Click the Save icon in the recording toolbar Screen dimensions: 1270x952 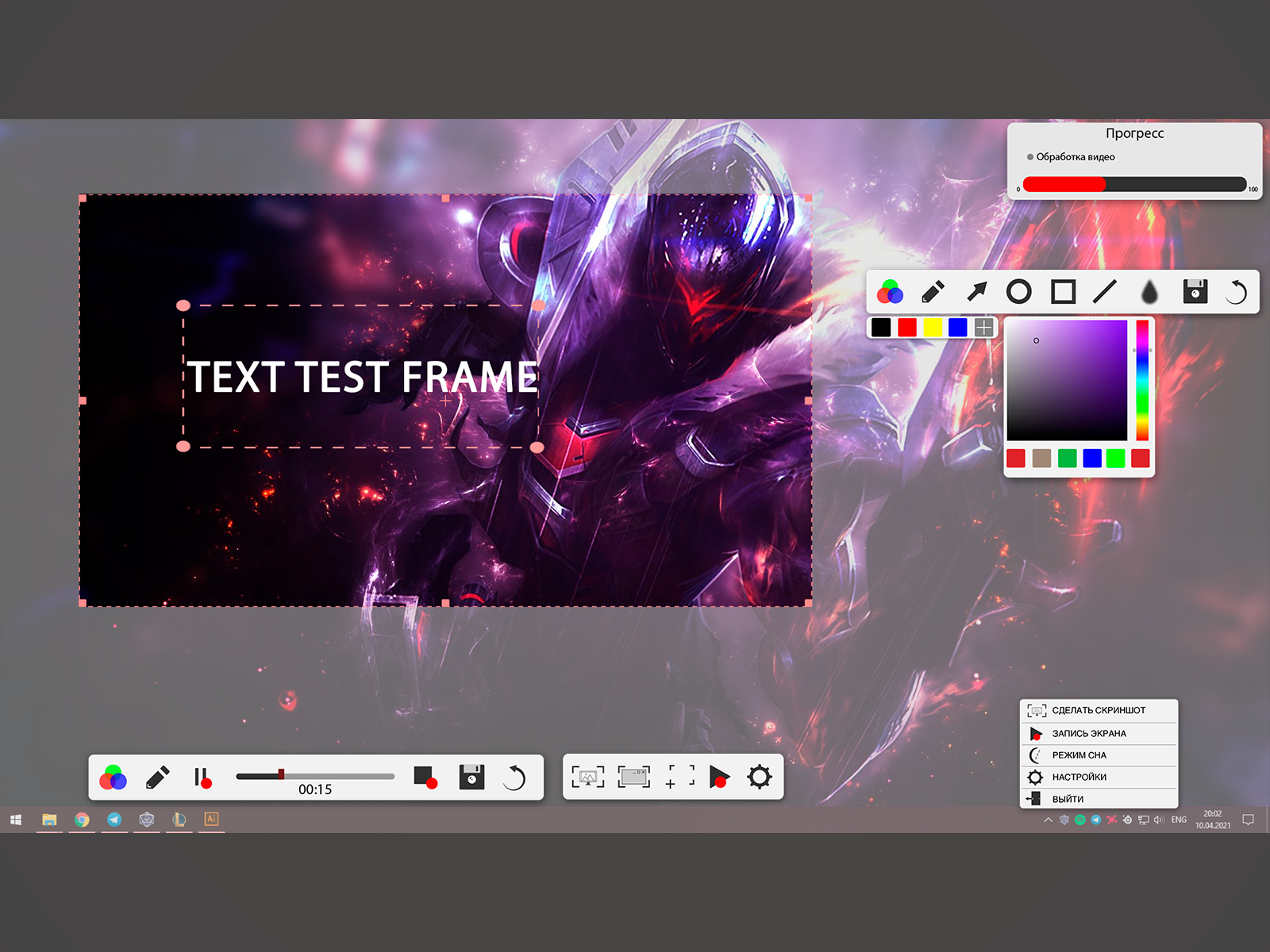tap(473, 777)
